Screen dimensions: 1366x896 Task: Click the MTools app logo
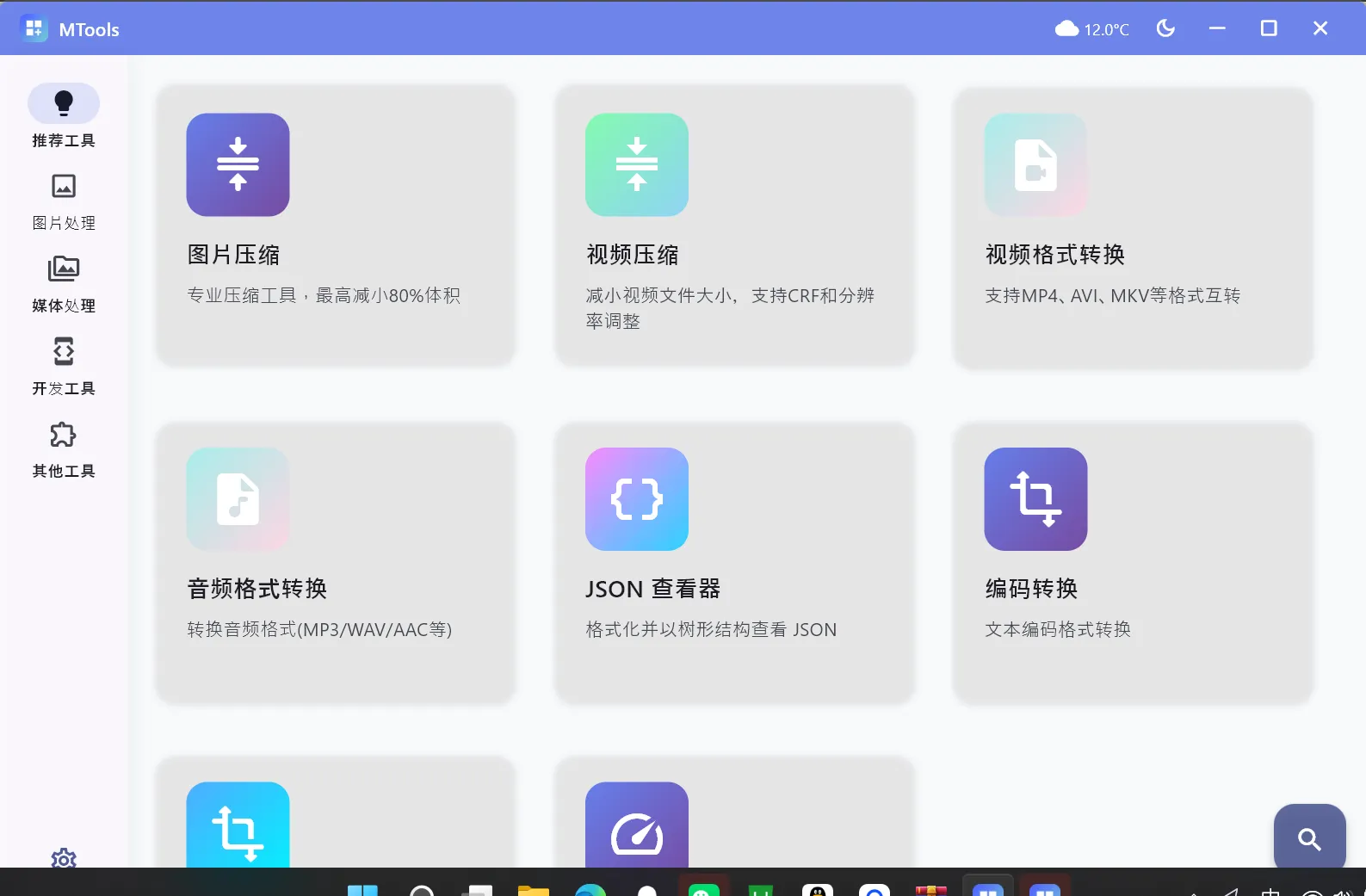[34, 29]
